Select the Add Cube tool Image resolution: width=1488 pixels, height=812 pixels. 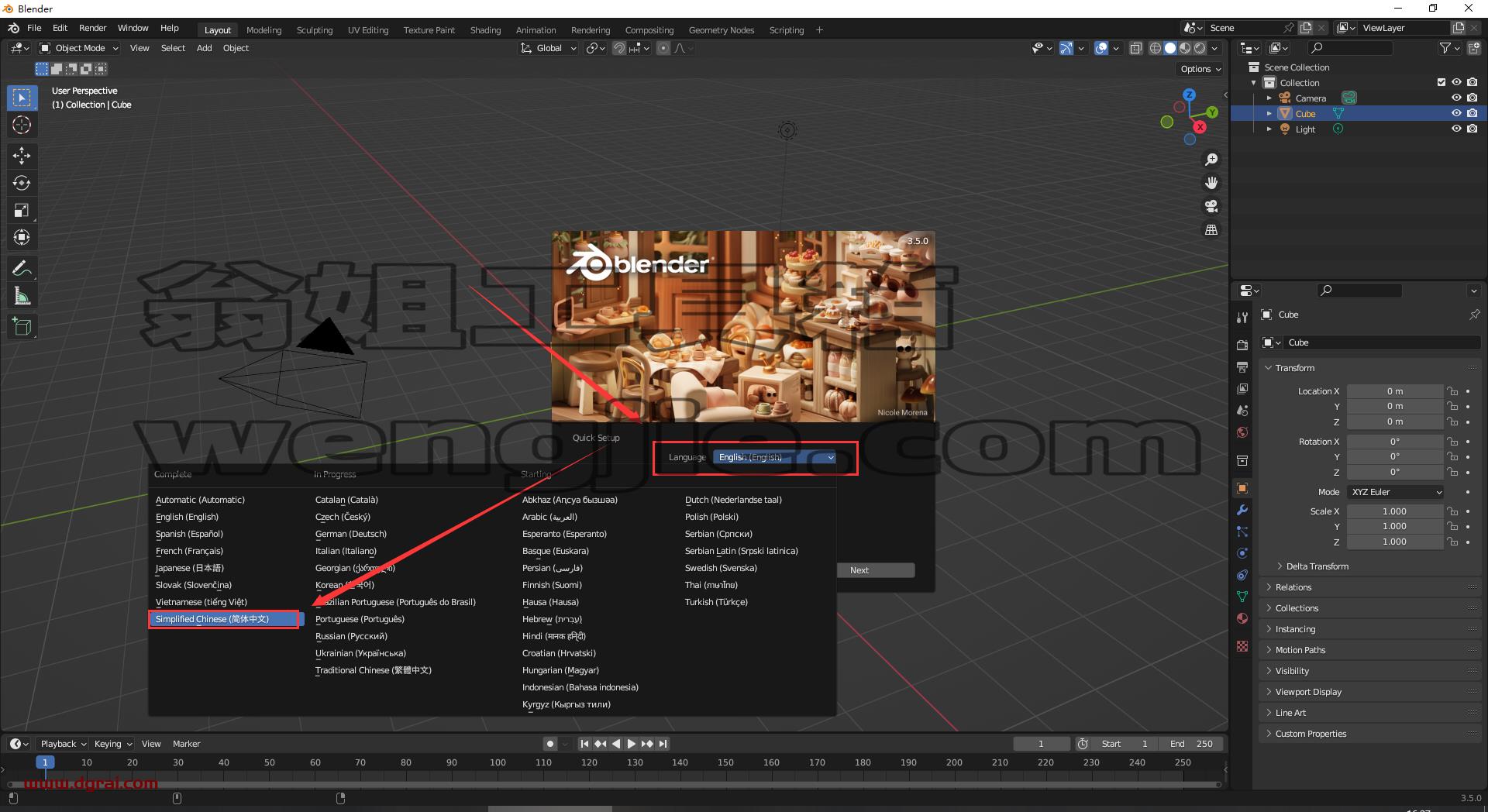(22, 327)
